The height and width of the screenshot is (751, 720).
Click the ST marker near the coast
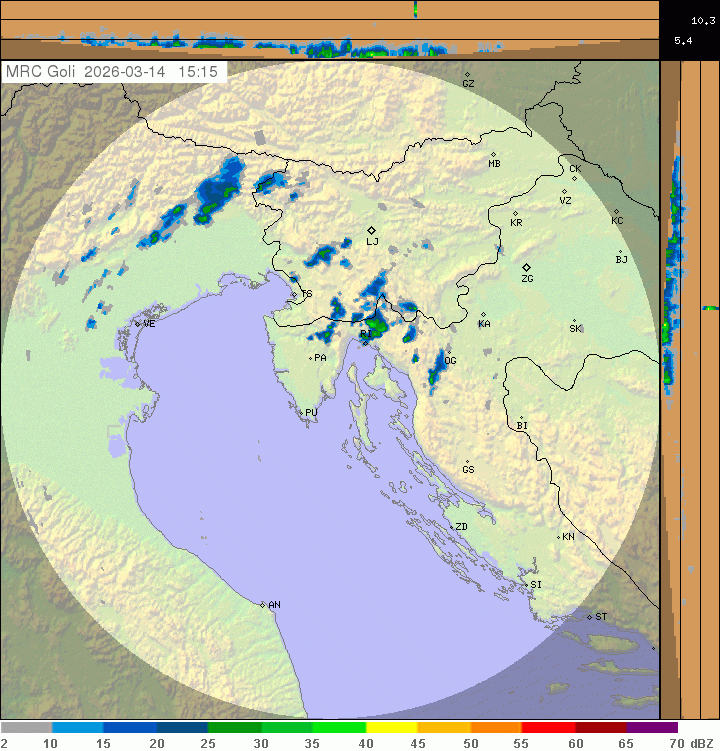(590, 616)
